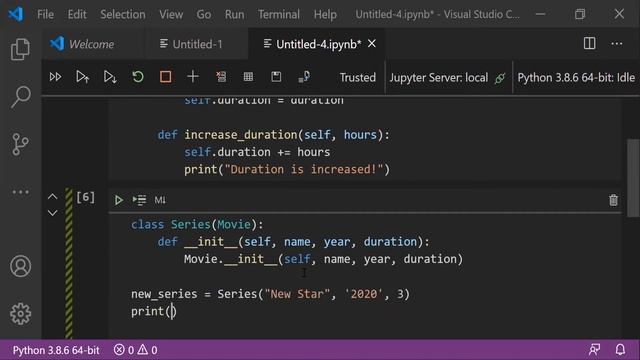Screen dimensions: 640x360
Task: Open the Explorer view in activity bar
Action: (x=20, y=49)
